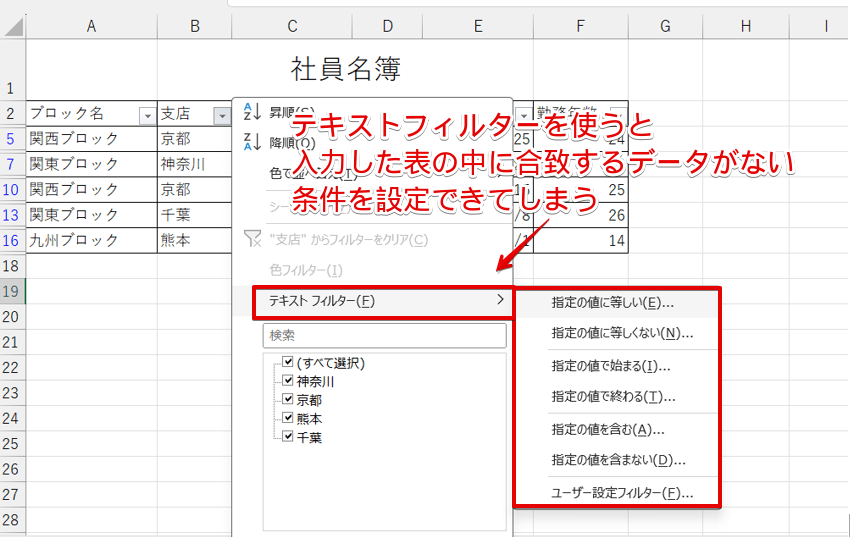Image resolution: width=854 pixels, height=537 pixels.
Task: Select 指定の値を含まない(D)... option
Action: pos(618,460)
